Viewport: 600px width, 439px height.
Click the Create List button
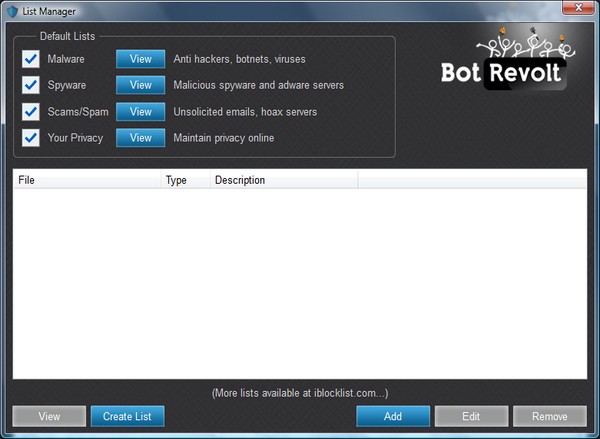point(127,416)
